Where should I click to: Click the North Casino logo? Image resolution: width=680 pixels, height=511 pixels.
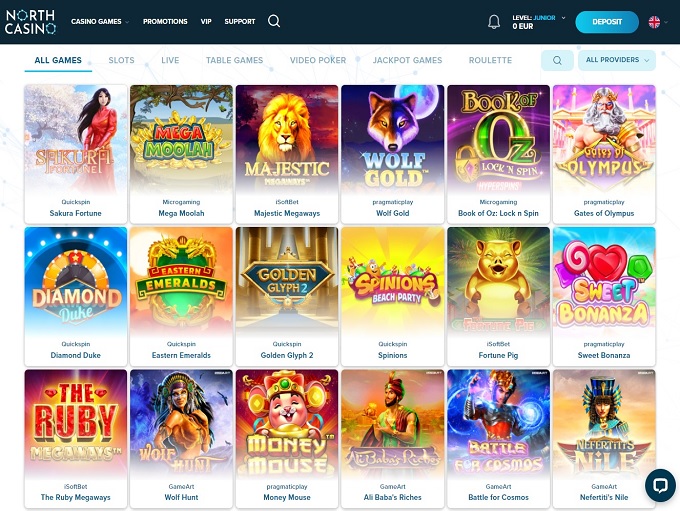tap(30, 22)
